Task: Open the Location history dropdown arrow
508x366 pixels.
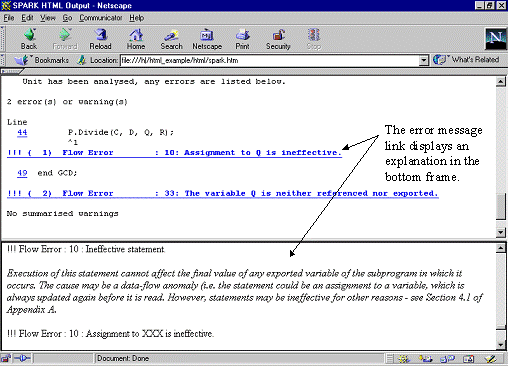Action: 423,60
